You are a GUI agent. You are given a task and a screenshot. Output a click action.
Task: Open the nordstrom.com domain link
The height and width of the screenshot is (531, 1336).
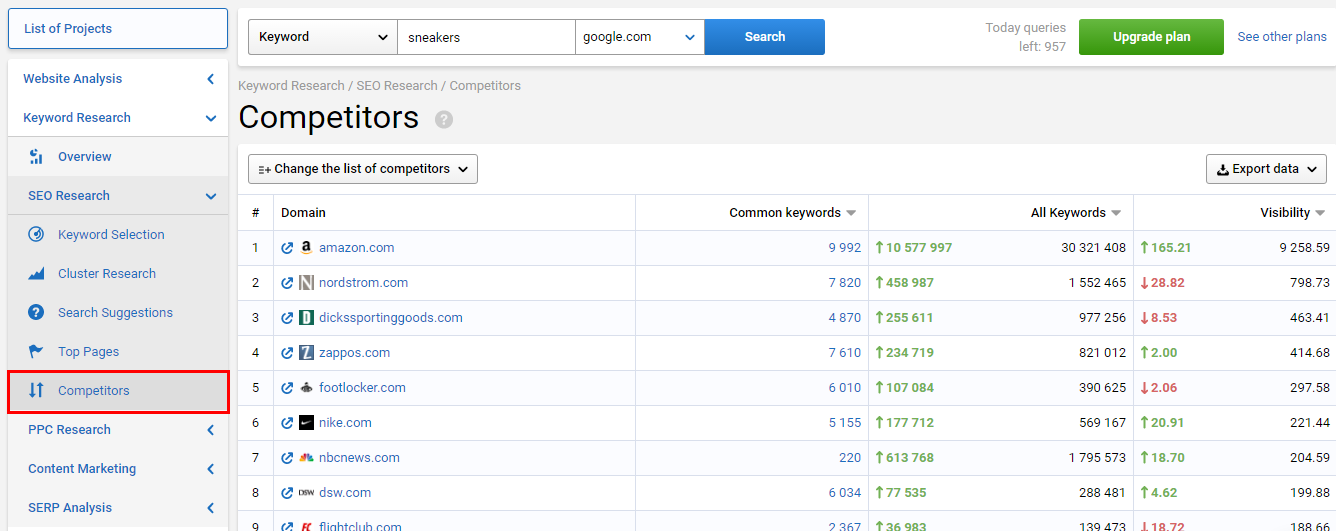click(x=363, y=283)
